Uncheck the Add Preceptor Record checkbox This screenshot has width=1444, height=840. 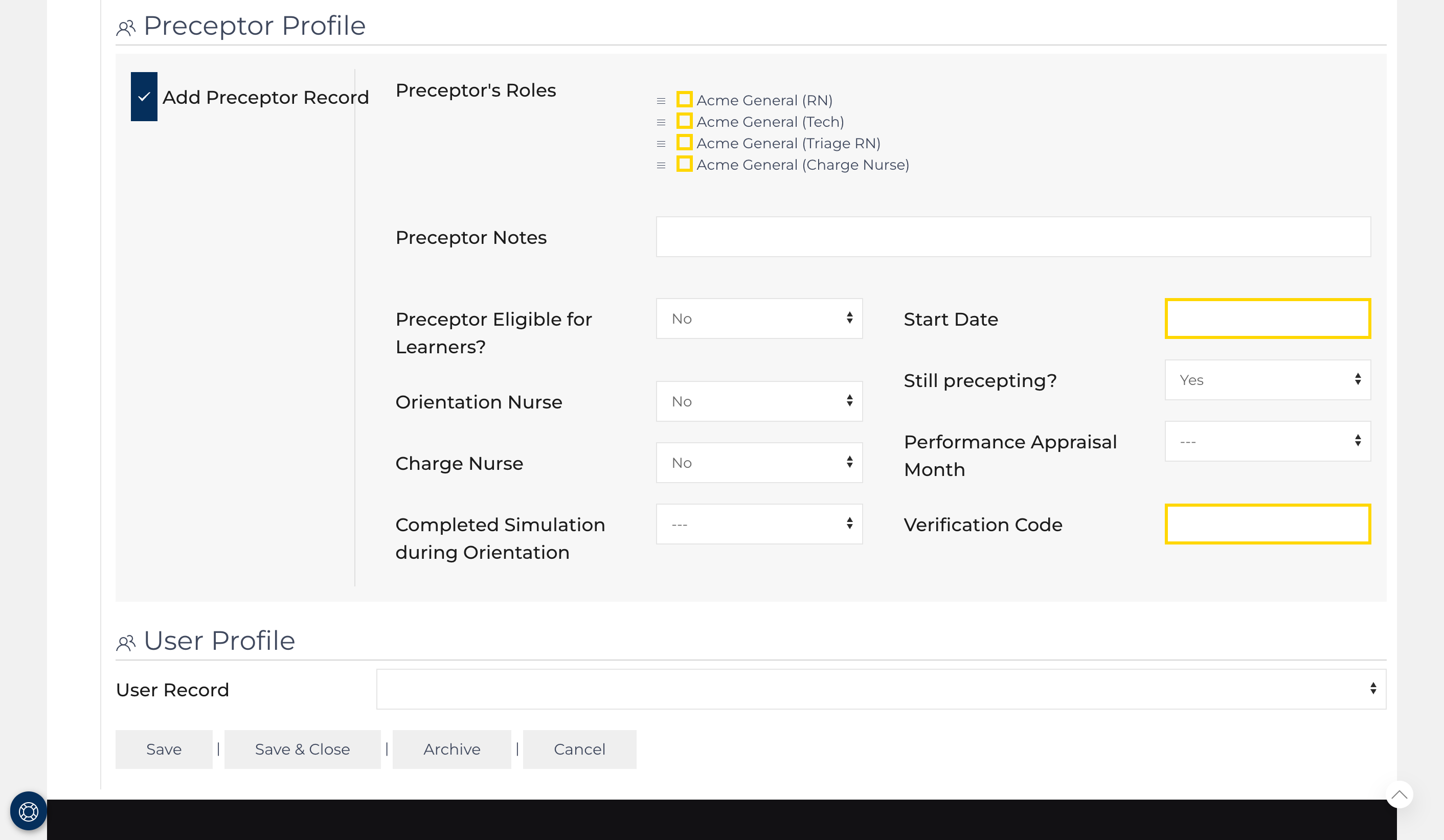click(144, 96)
